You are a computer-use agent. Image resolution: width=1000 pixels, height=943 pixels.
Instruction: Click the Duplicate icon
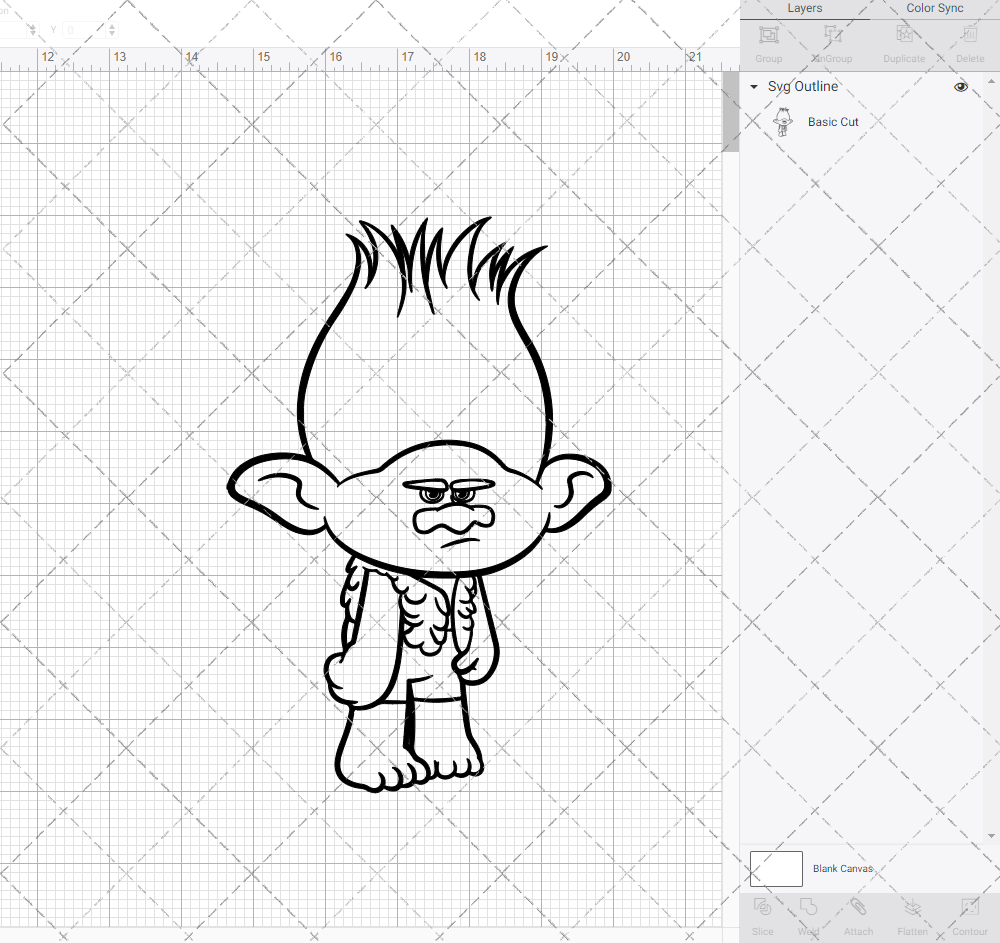click(904, 34)
